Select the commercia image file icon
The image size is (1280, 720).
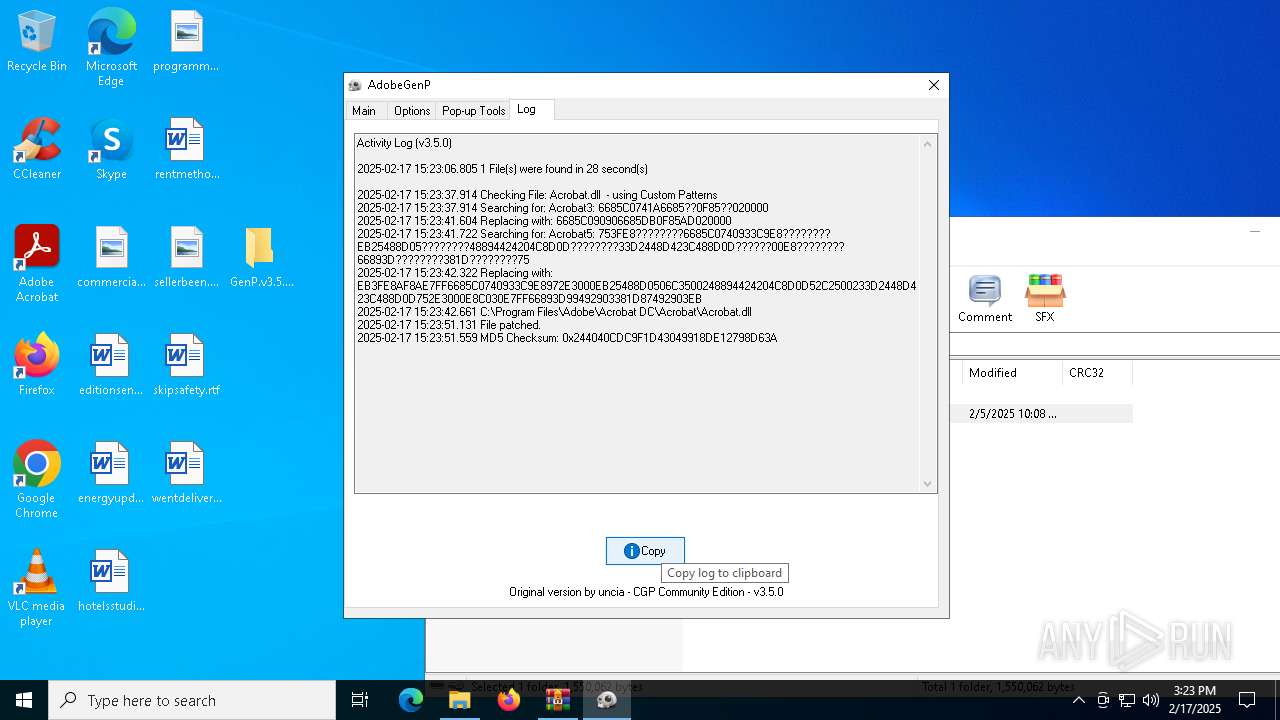[111, 258]
